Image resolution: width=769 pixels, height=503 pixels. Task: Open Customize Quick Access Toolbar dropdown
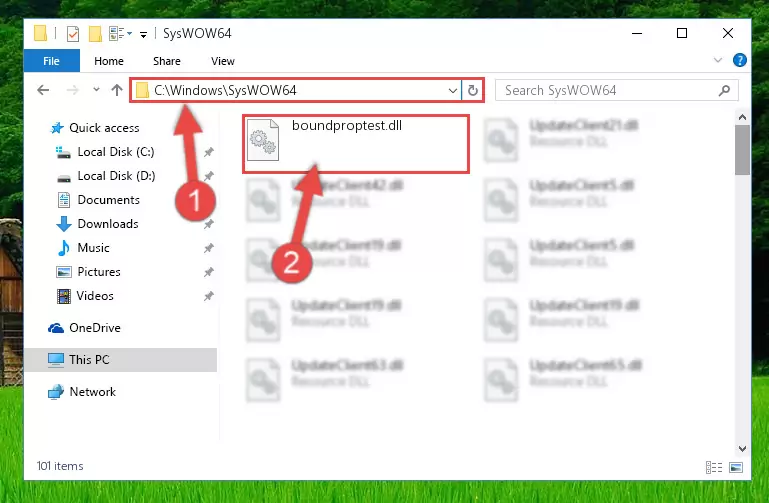click(x=143, y=34)
